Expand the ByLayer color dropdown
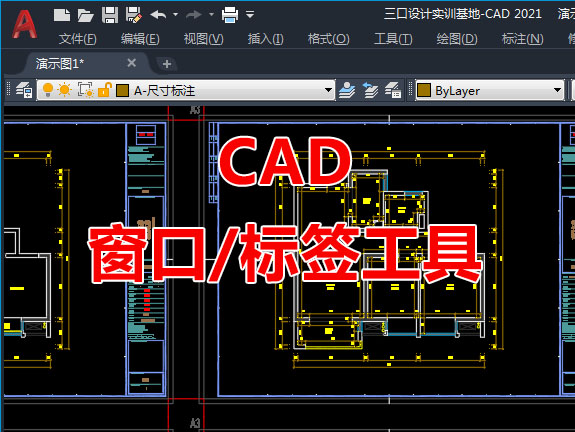 pos(557,90)
